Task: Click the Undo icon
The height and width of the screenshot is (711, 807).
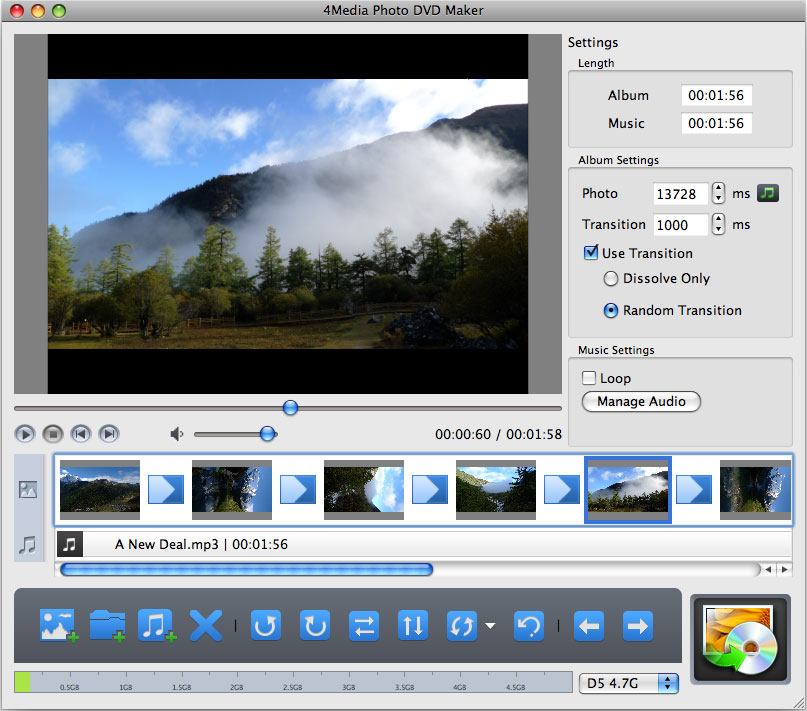Action: click(528, 626)
